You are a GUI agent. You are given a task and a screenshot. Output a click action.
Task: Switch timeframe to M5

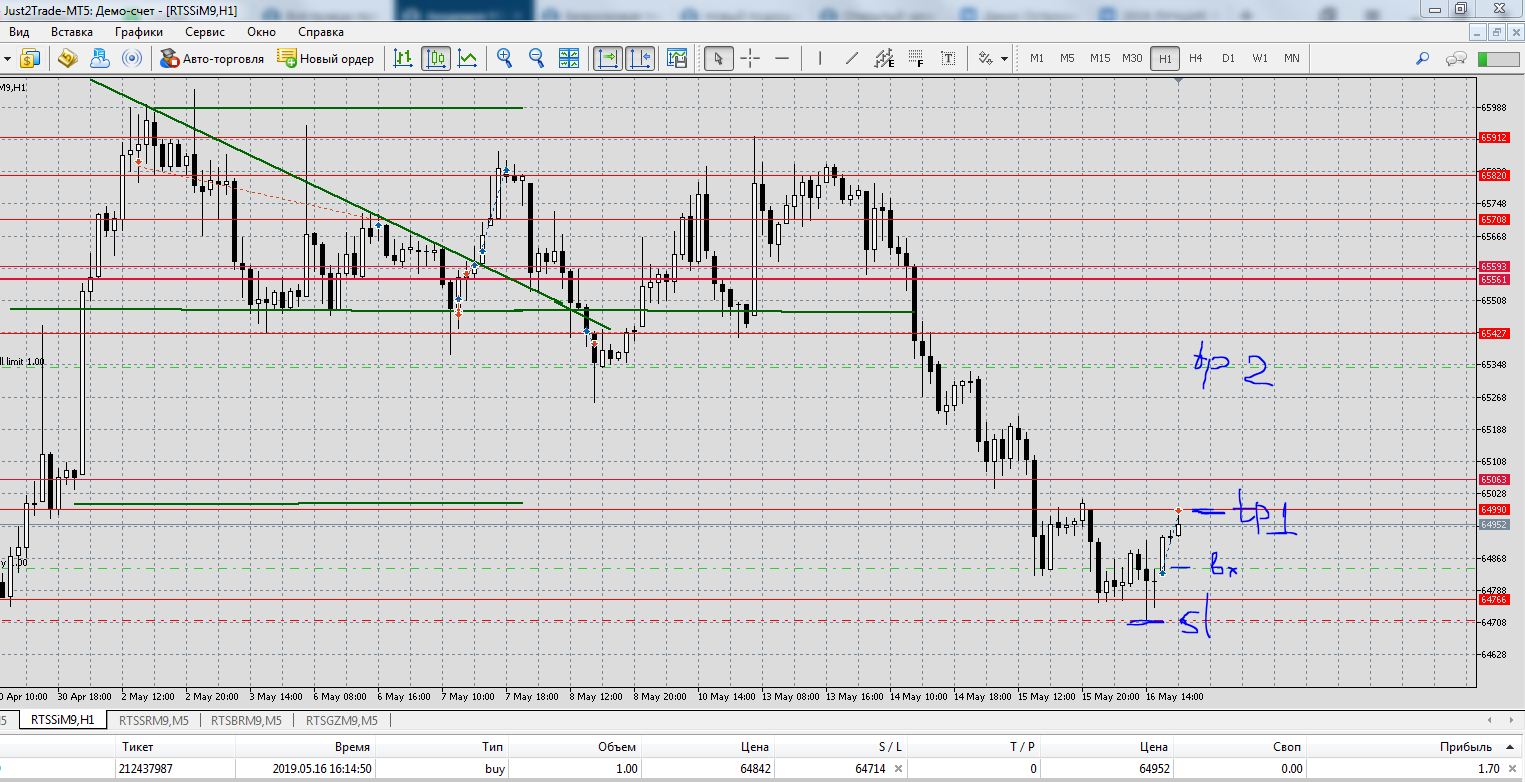coord(1068,58)
